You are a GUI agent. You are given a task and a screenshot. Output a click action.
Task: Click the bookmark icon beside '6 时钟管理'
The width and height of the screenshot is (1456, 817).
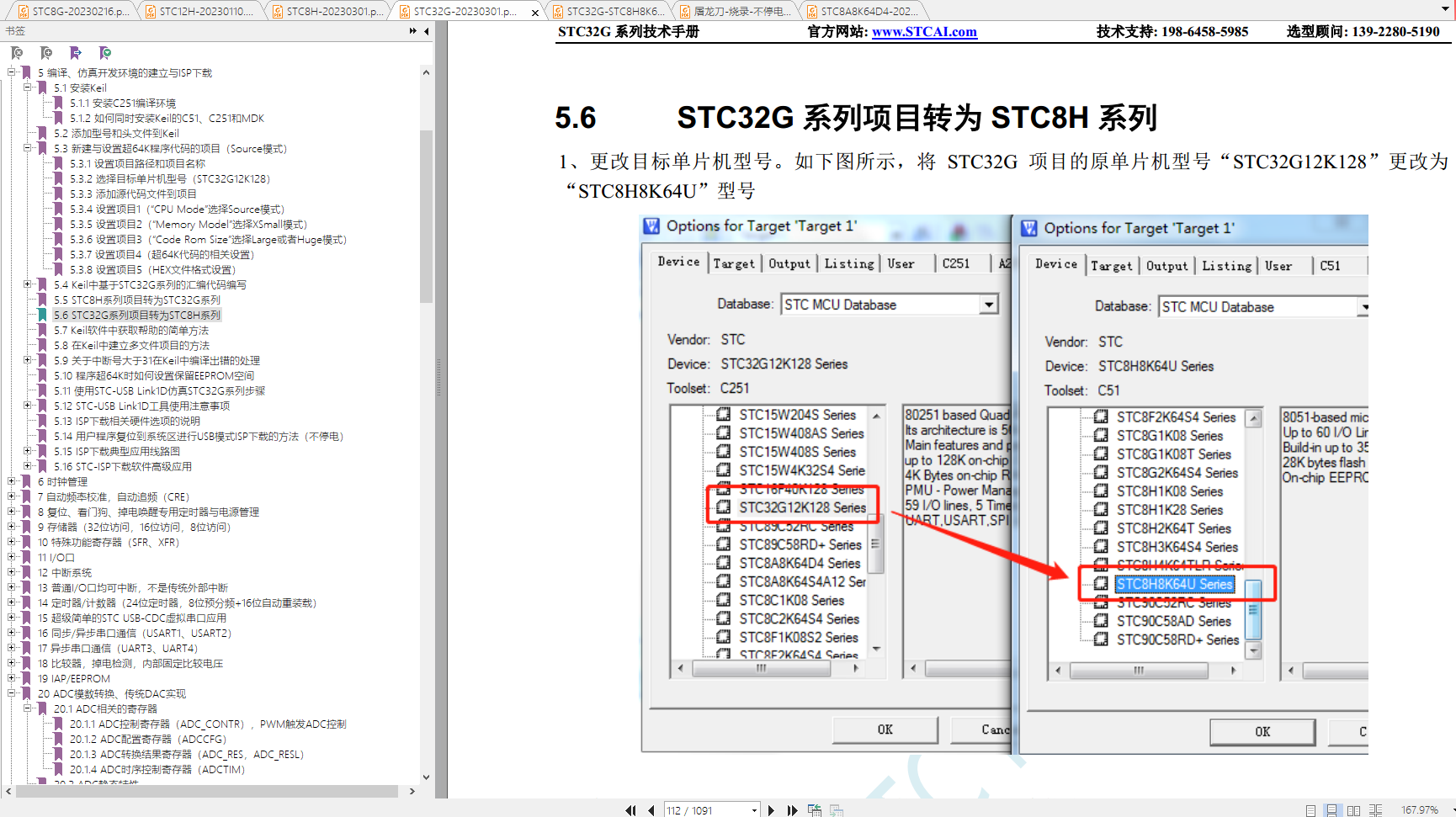click(x=27, y=482)
